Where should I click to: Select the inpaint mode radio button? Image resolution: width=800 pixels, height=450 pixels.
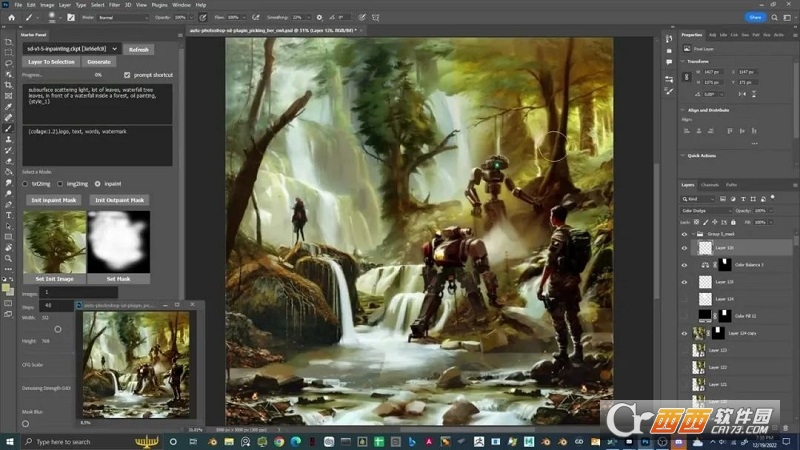(x=97, y=184)
